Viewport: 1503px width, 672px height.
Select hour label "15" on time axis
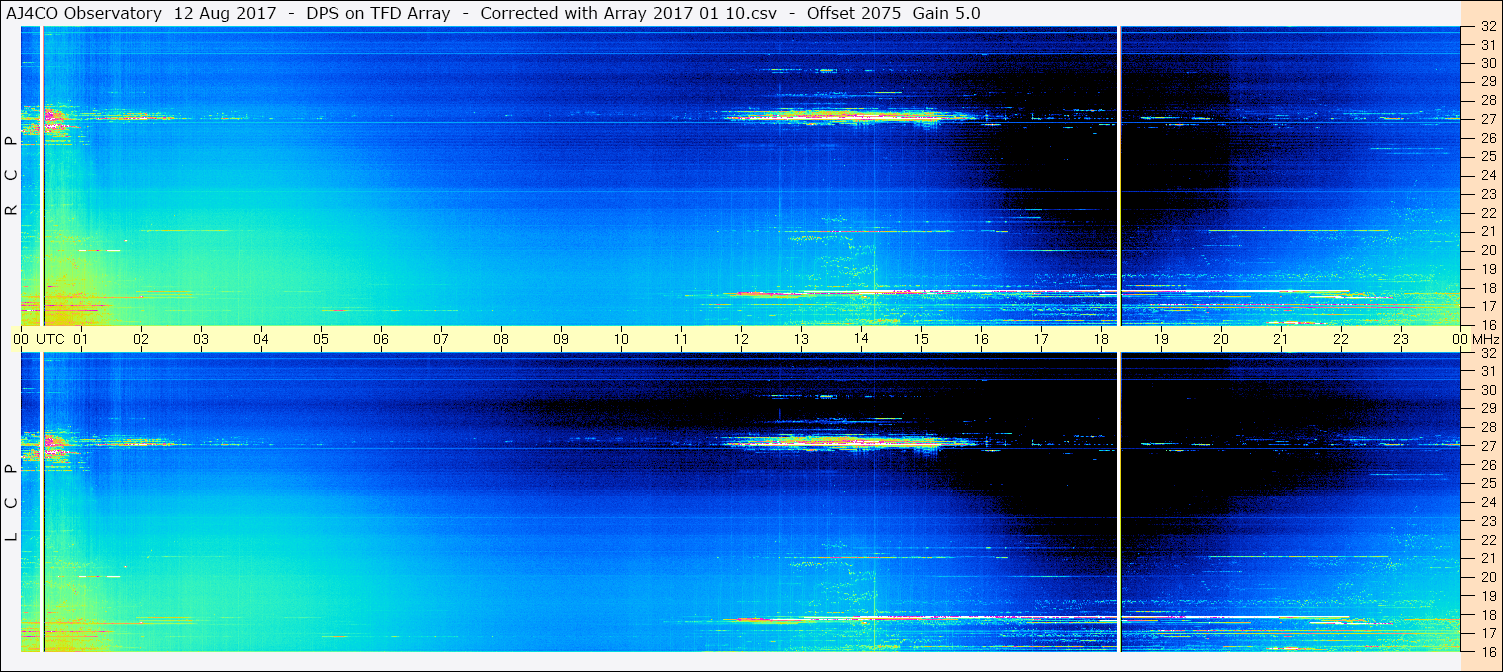(x=921, y=339)
